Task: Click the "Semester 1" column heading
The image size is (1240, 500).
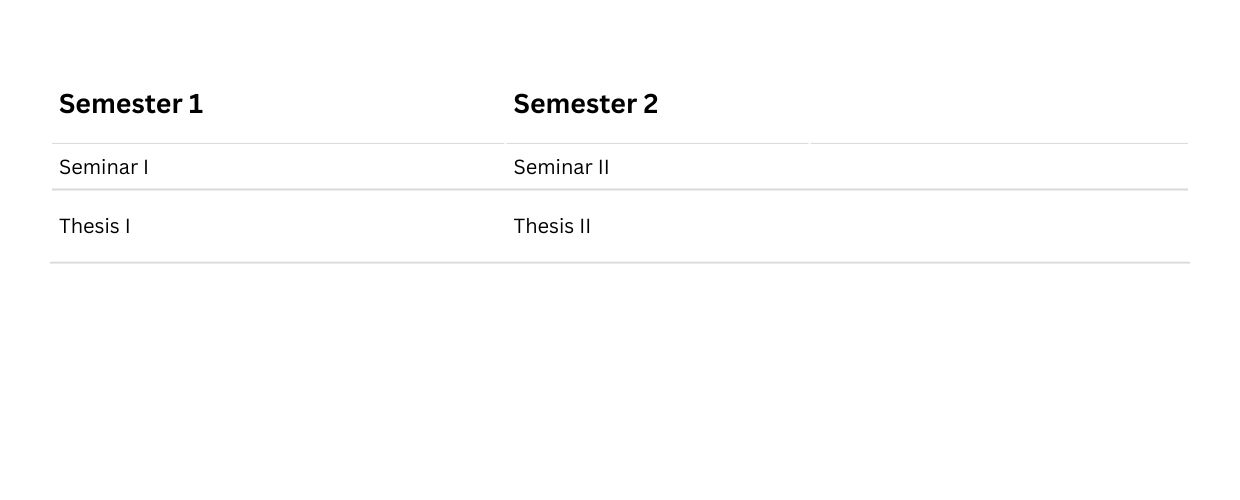Action: tap(131, 104)
